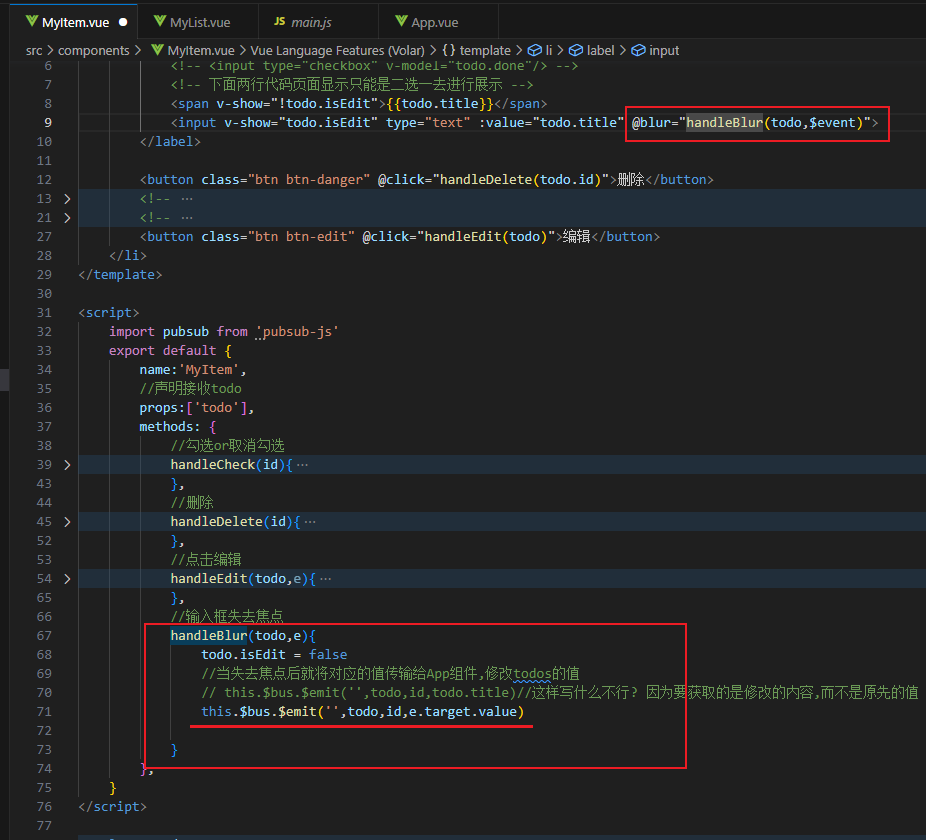926x840 pixels.
Task: Unfold the handleDelete method at line 45
Action: [67, 522]
